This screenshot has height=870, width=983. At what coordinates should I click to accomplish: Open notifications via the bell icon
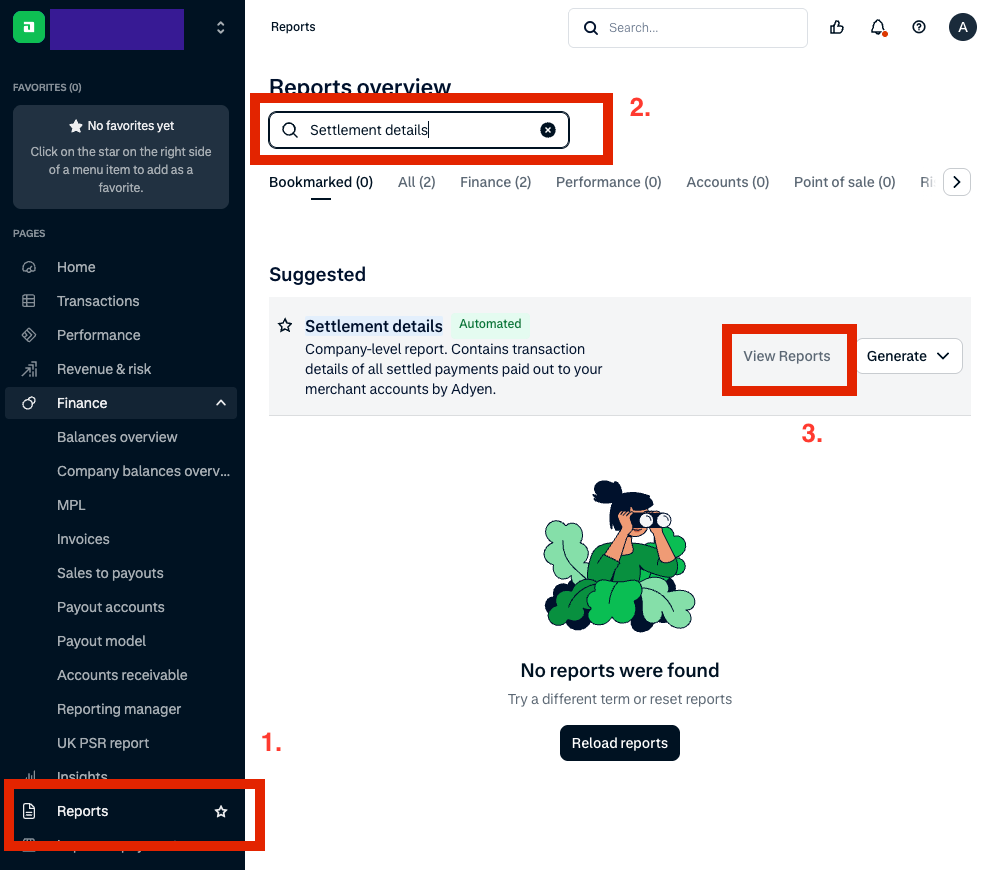click(879, 27)
